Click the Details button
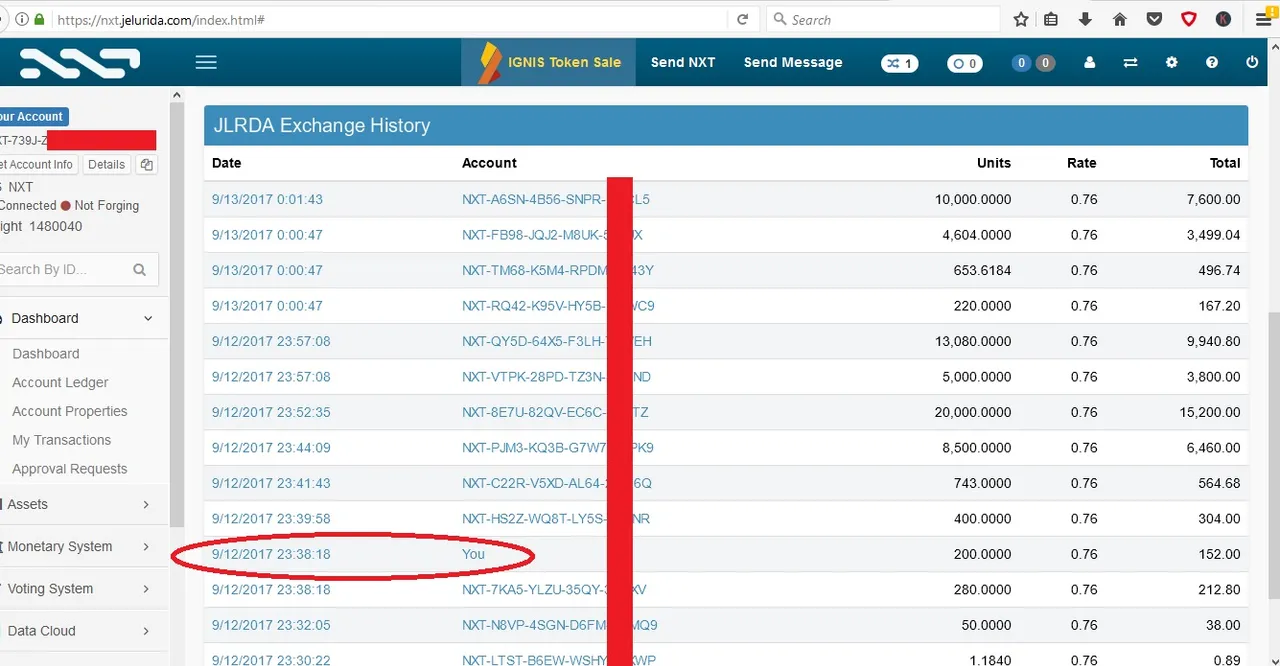Viewport: 1280px width, 666px height. [106, 165]
